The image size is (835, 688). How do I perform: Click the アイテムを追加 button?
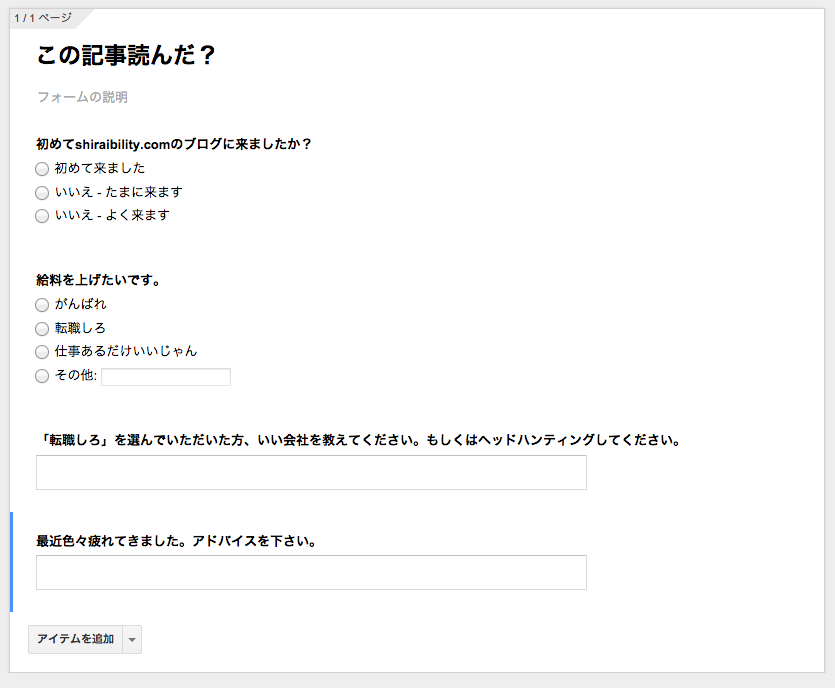pyautogui.click(x=76, y=639)
